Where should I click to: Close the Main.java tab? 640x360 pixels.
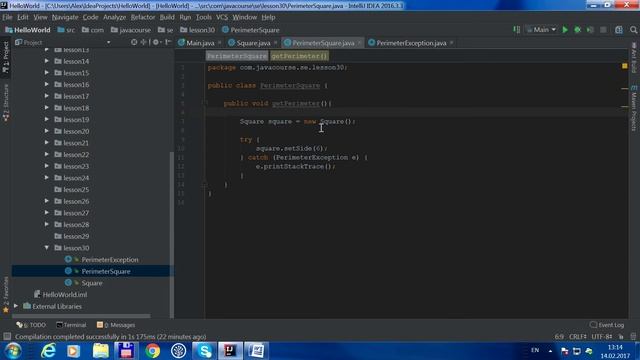tap(220, 42)
